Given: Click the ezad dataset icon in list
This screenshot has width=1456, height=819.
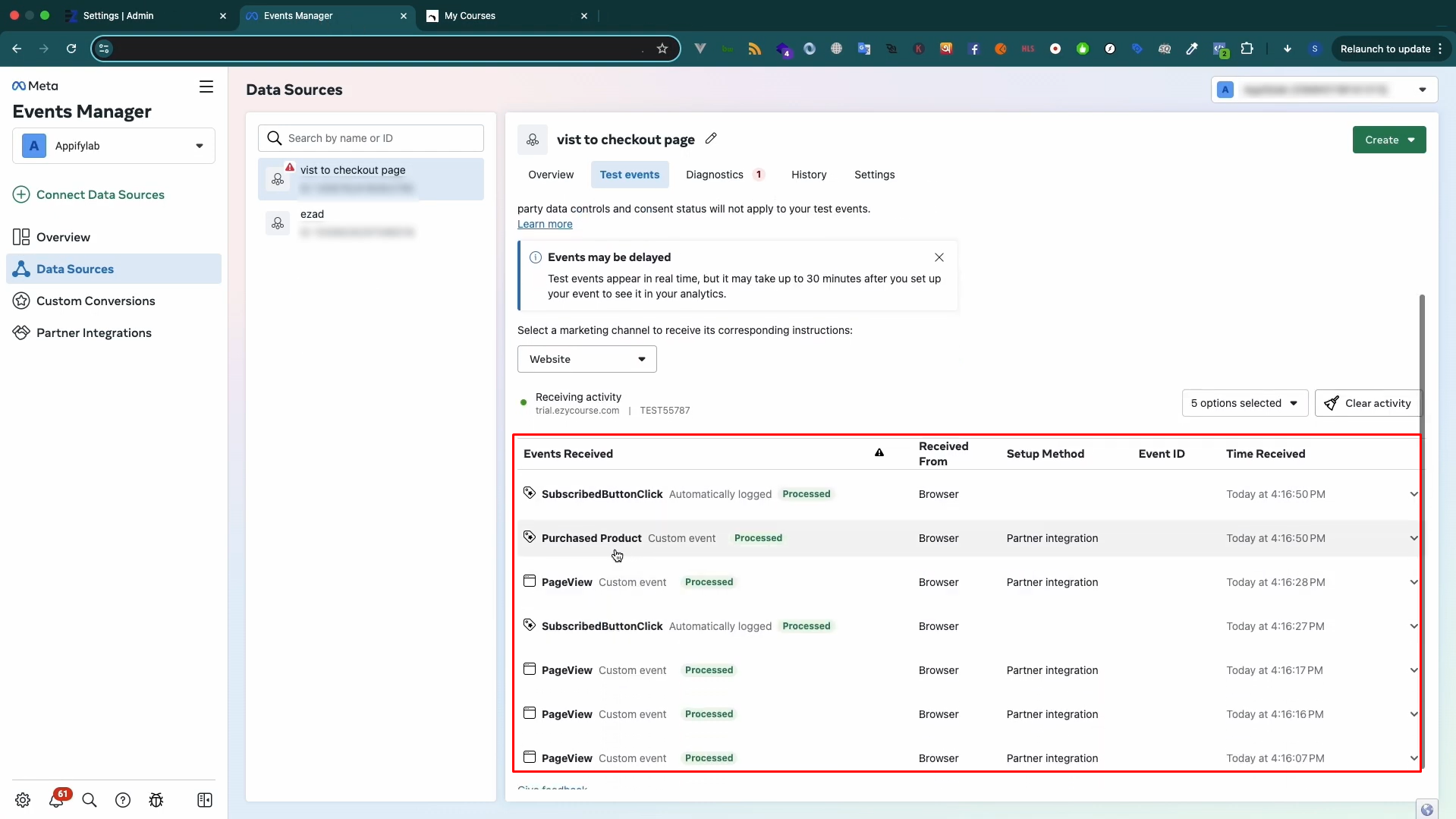Looking at the screenshot, I should (278, 223).
